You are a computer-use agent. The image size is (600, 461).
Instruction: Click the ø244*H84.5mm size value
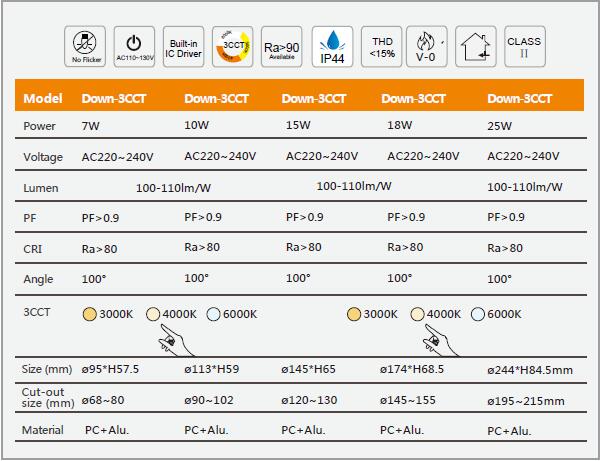[530, 370]
